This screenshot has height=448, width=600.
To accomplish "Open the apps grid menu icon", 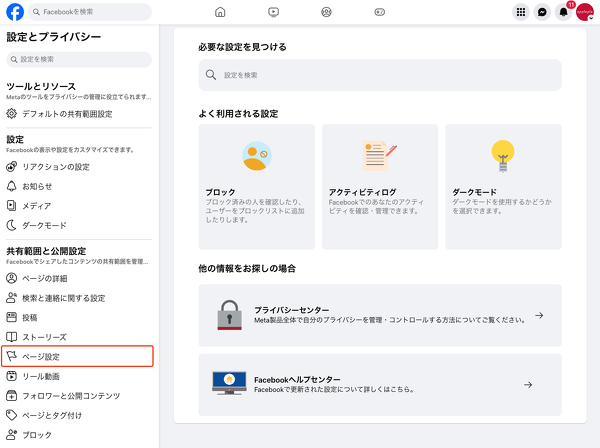I will pos(520,12).
